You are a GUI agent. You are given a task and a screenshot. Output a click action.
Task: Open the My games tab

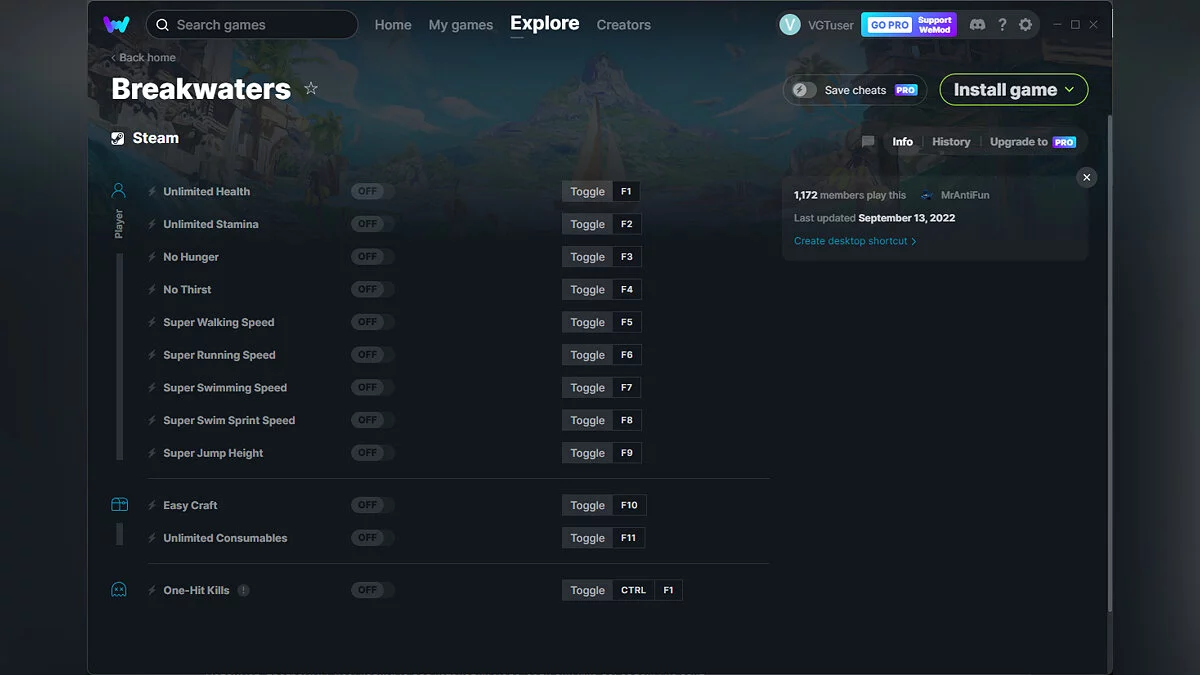[x=461, y=25]
